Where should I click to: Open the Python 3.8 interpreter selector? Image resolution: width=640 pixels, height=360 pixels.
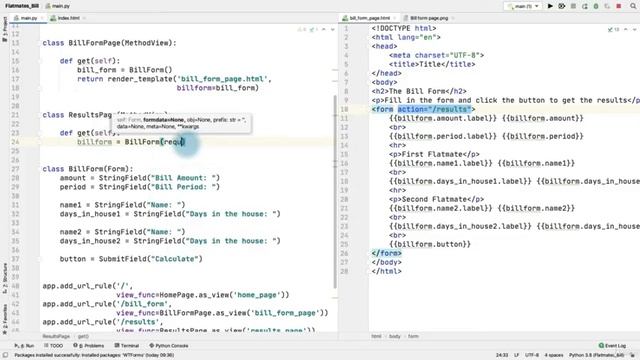click(x=596, y=355)
